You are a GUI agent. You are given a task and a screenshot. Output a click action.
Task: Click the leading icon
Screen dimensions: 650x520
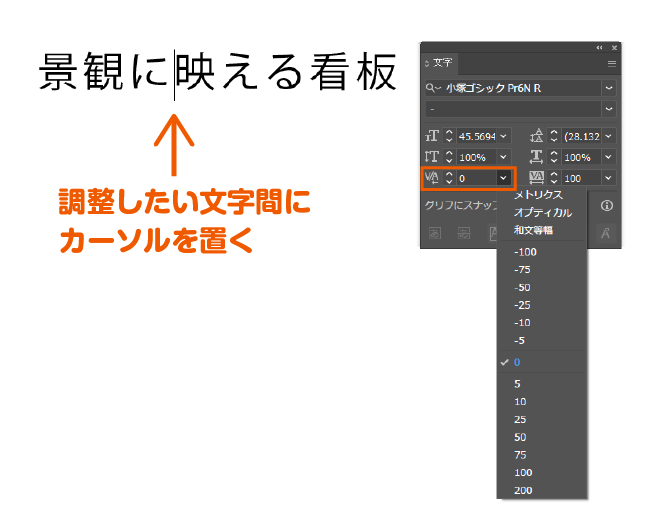point(537,136)
